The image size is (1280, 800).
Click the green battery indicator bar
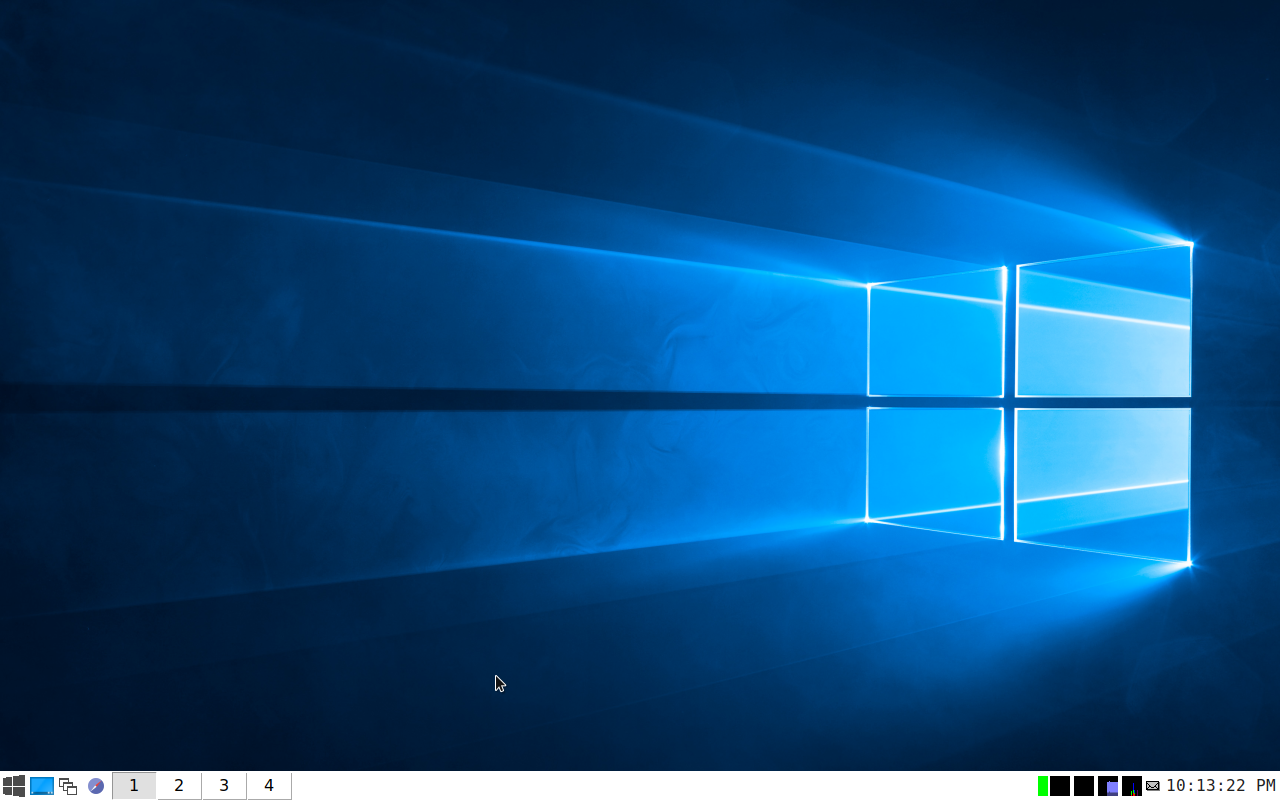pos(1043,786)
